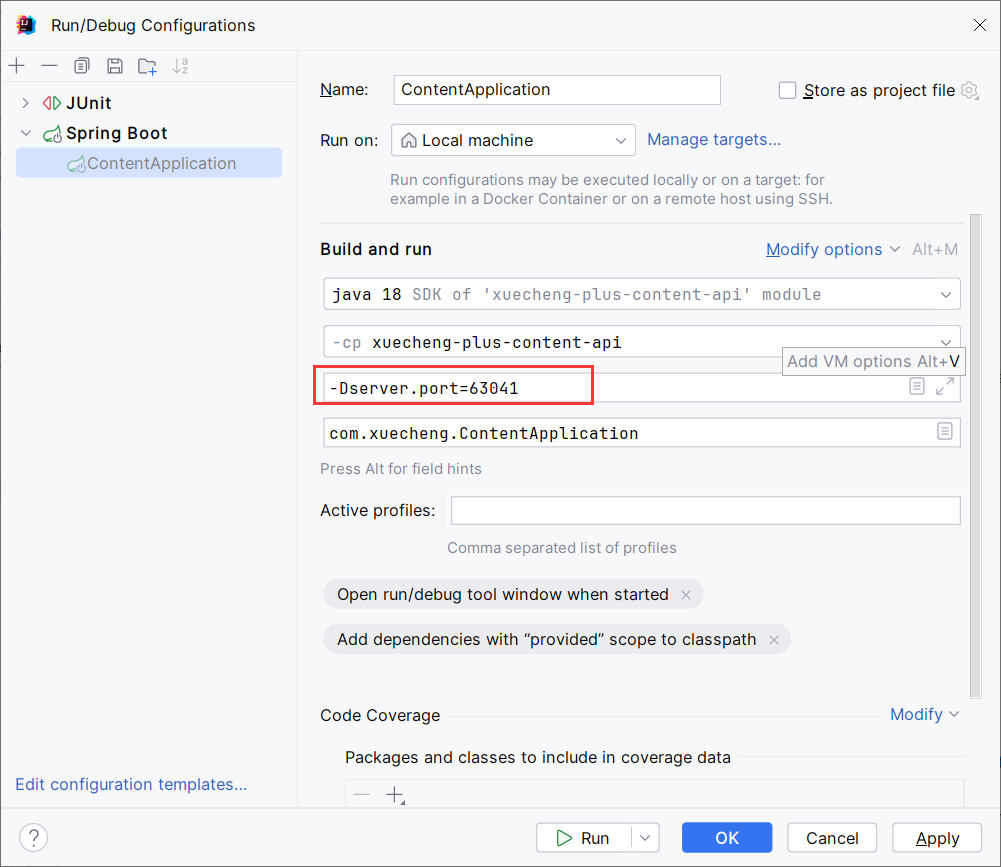
Task: Open the Code Coverage Modify dropdown
Action: tap(924, 714)
